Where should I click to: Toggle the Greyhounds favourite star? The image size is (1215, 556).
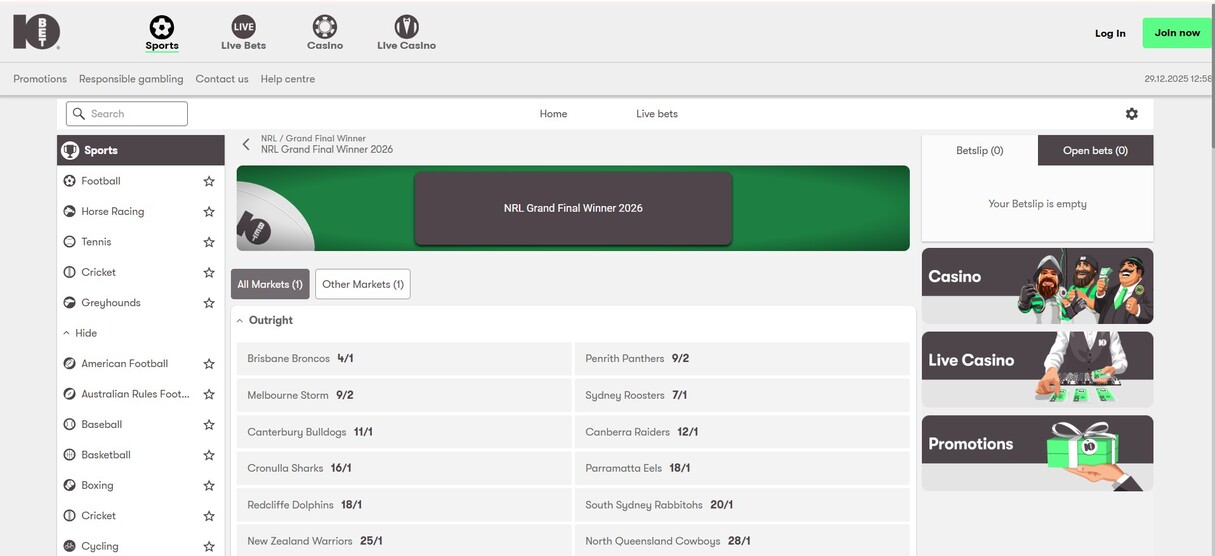pos(209,303)
